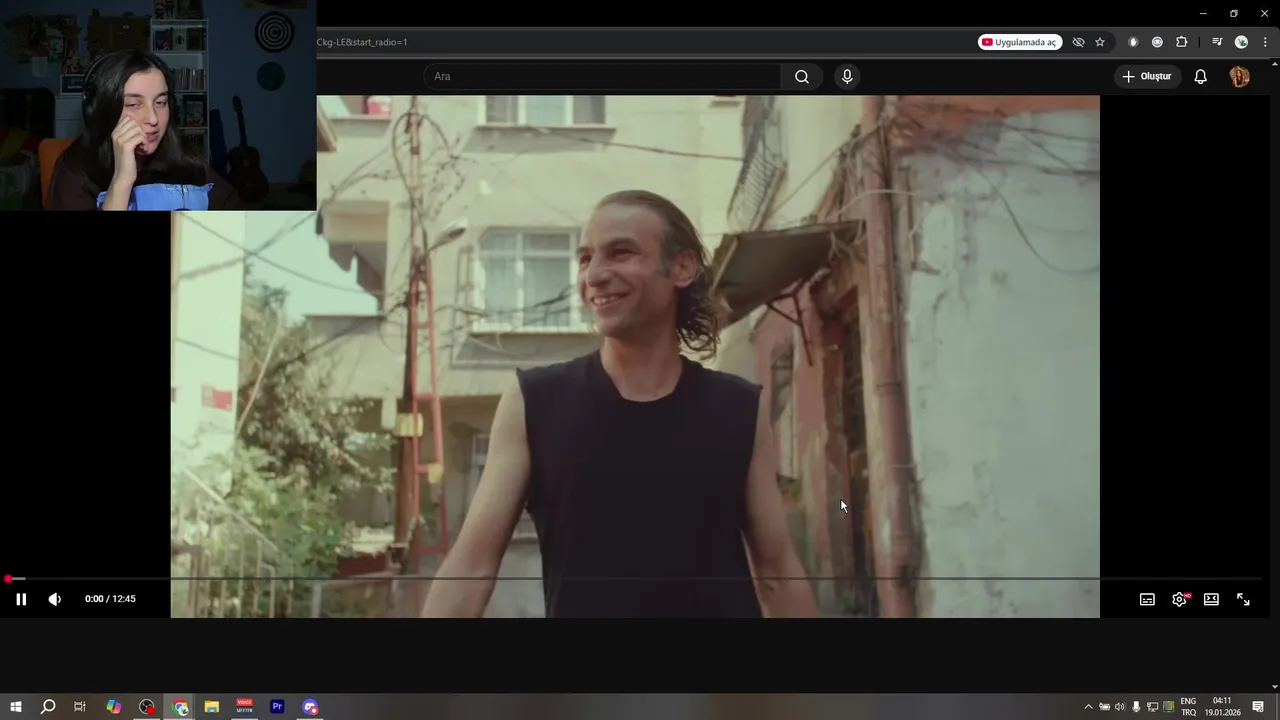
Task: Open the Windows notification center
Action: (x=1258, y=707)
